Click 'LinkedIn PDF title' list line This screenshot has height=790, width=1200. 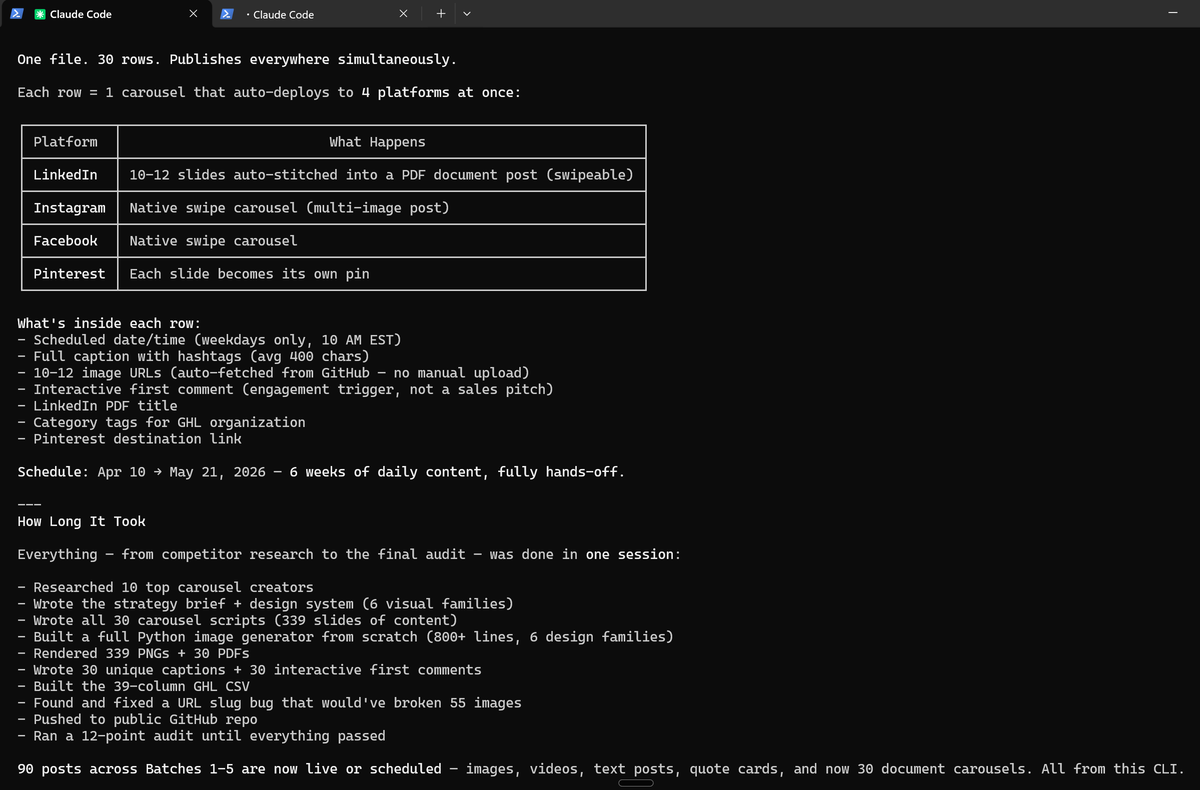[x=97, y=406]
